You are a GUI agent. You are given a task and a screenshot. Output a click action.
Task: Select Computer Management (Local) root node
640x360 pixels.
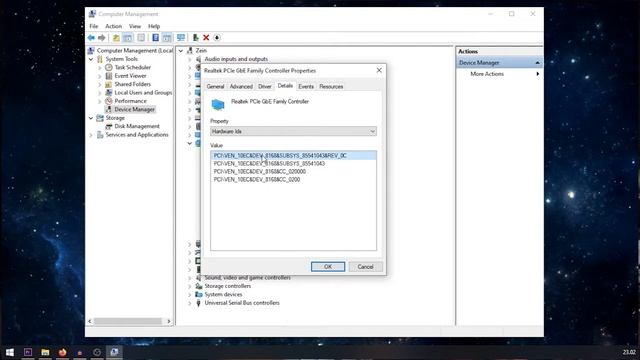click(134, 51)
